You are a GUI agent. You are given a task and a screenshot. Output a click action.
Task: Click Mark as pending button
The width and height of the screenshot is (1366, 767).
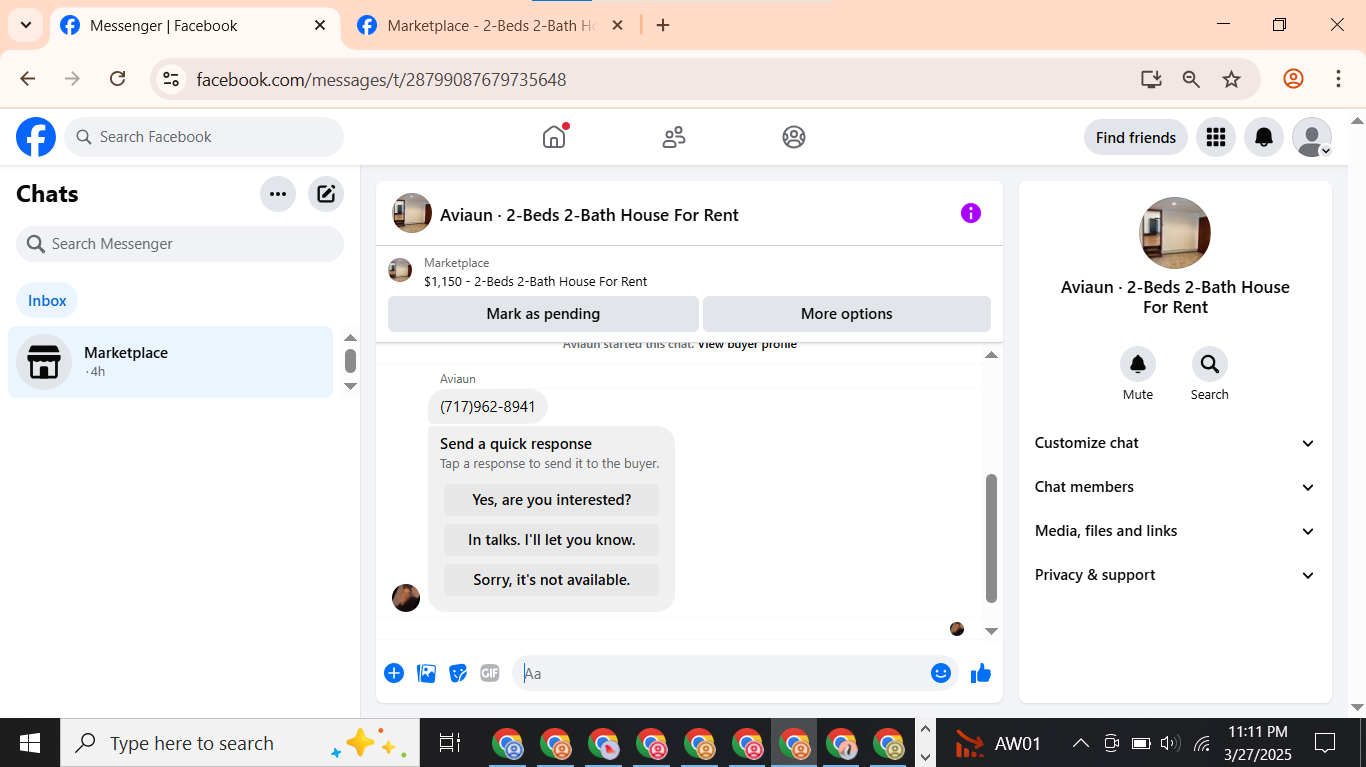[543, 314]
